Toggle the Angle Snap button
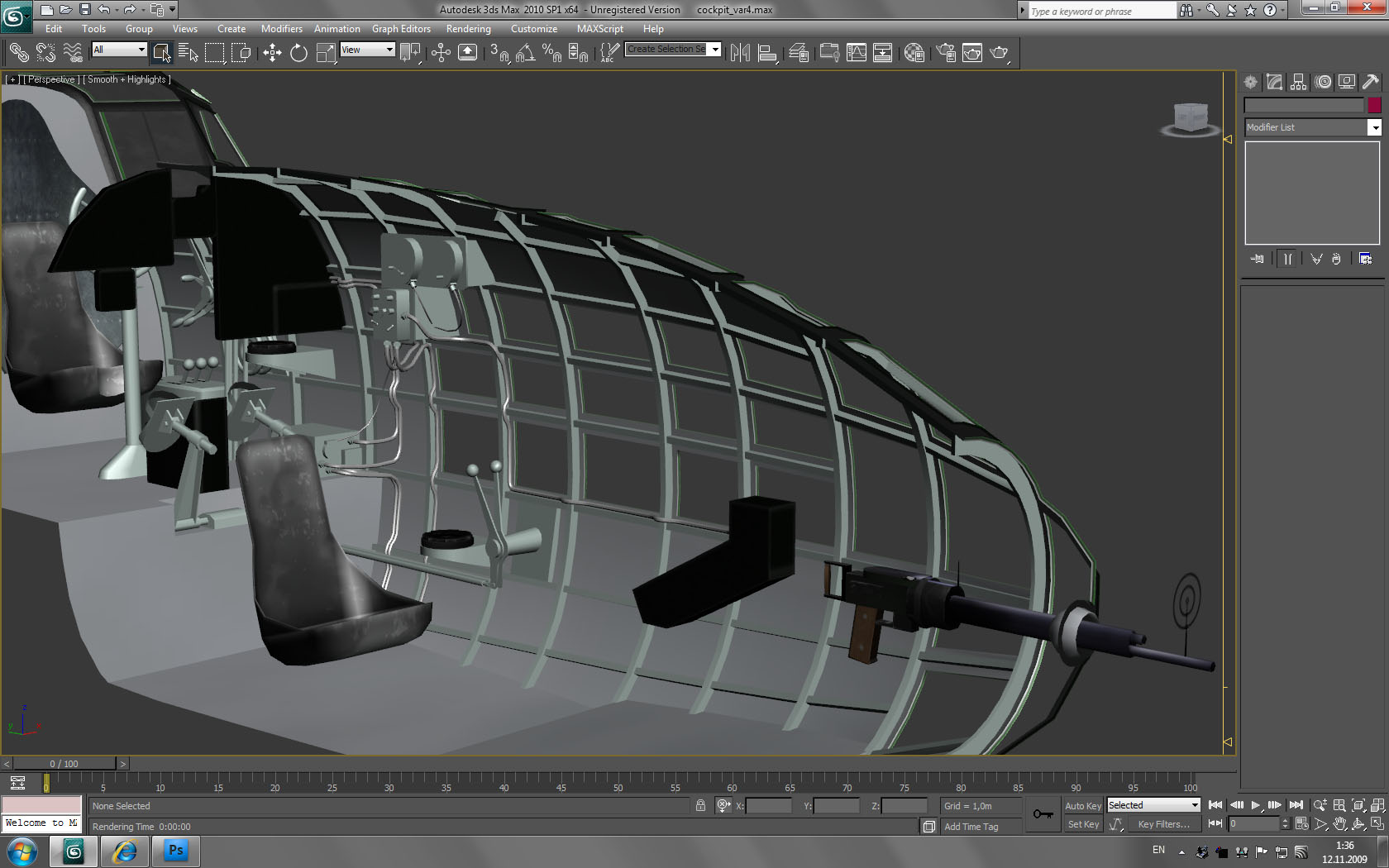This screenshot has width=1389, height=868. tap(525, 53)
